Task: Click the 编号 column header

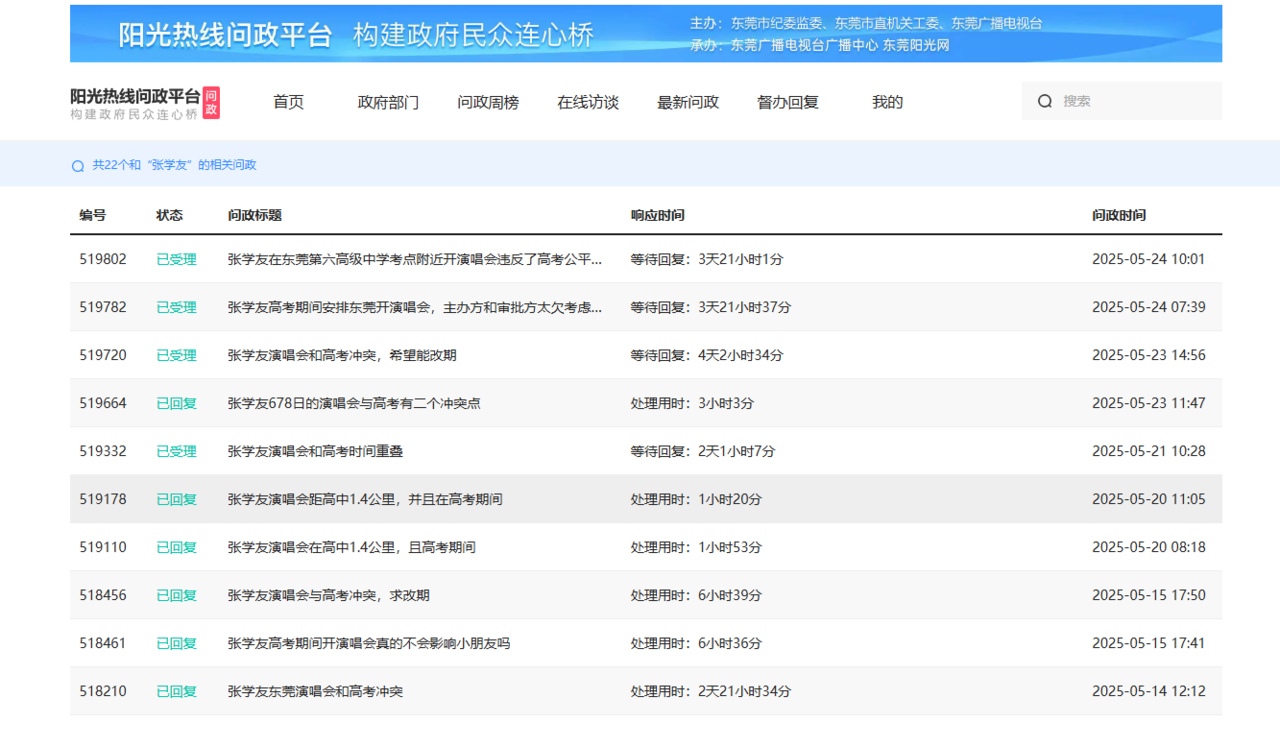Action: [x=93, y=215]
